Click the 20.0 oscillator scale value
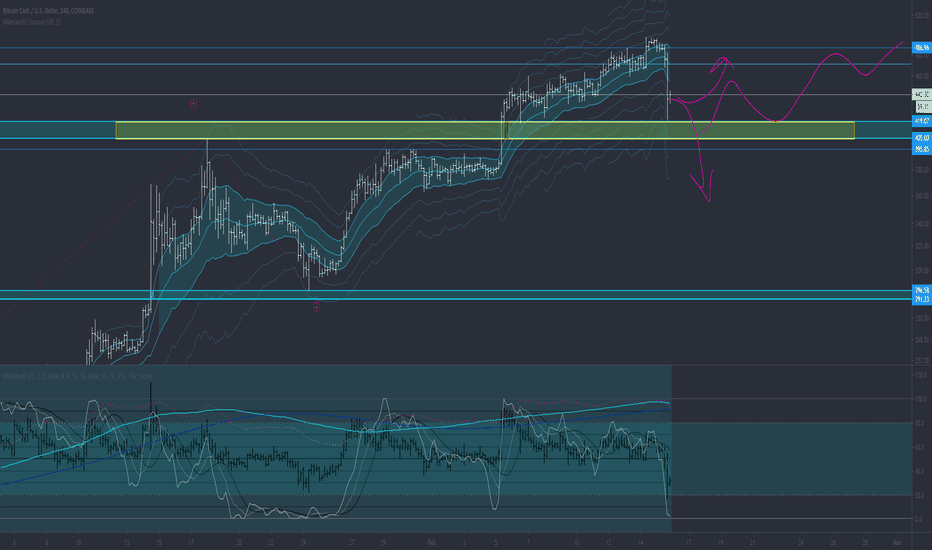The height and width of the screenshot is (550, 932). pyautogui.click(x=921, y=495)
